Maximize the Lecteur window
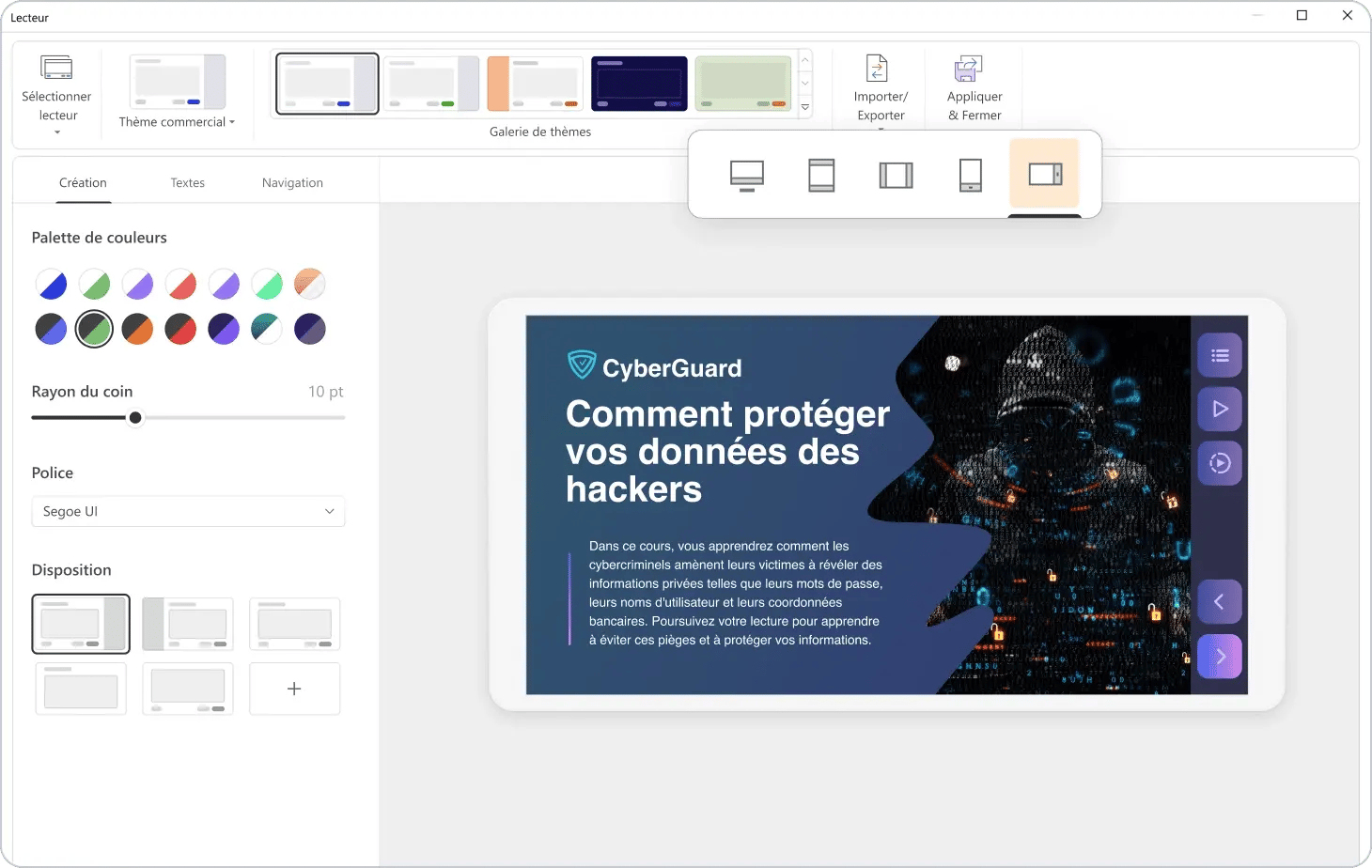 pos(1302,15)
